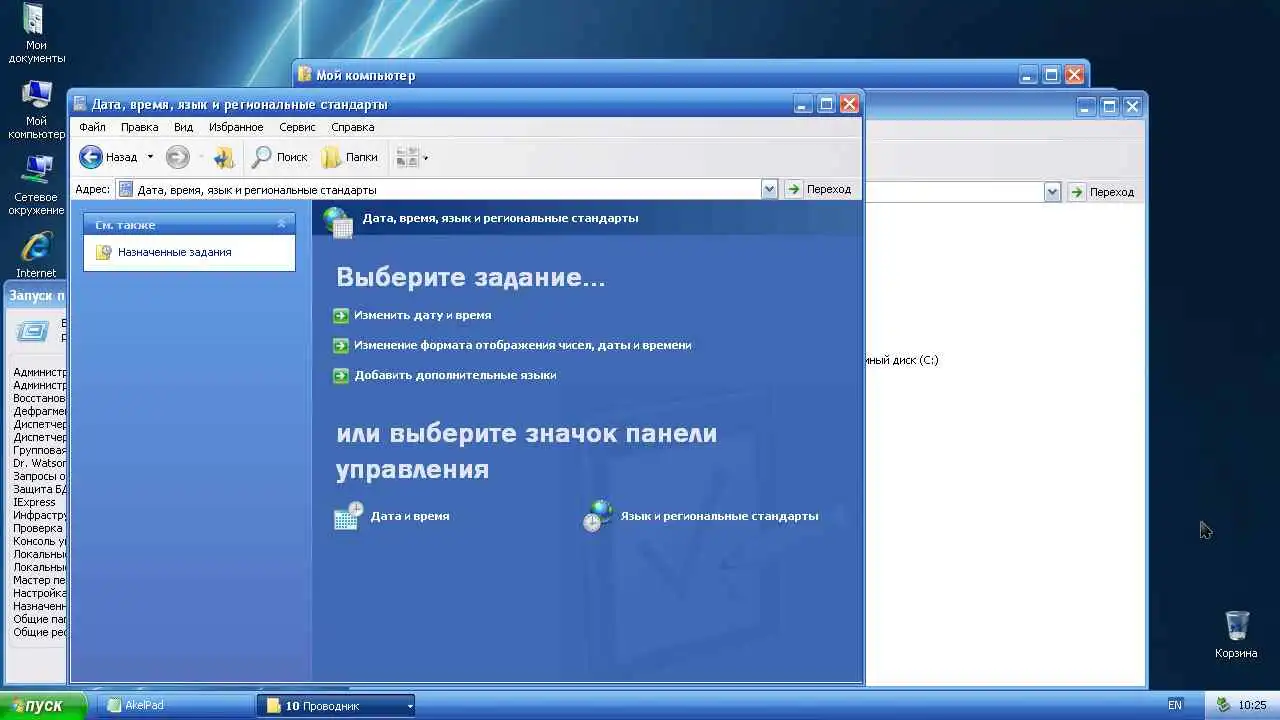1280x720 pixels.
Task: Click the icon in Запуск программы dialog
Action: (x=32, y=331)
